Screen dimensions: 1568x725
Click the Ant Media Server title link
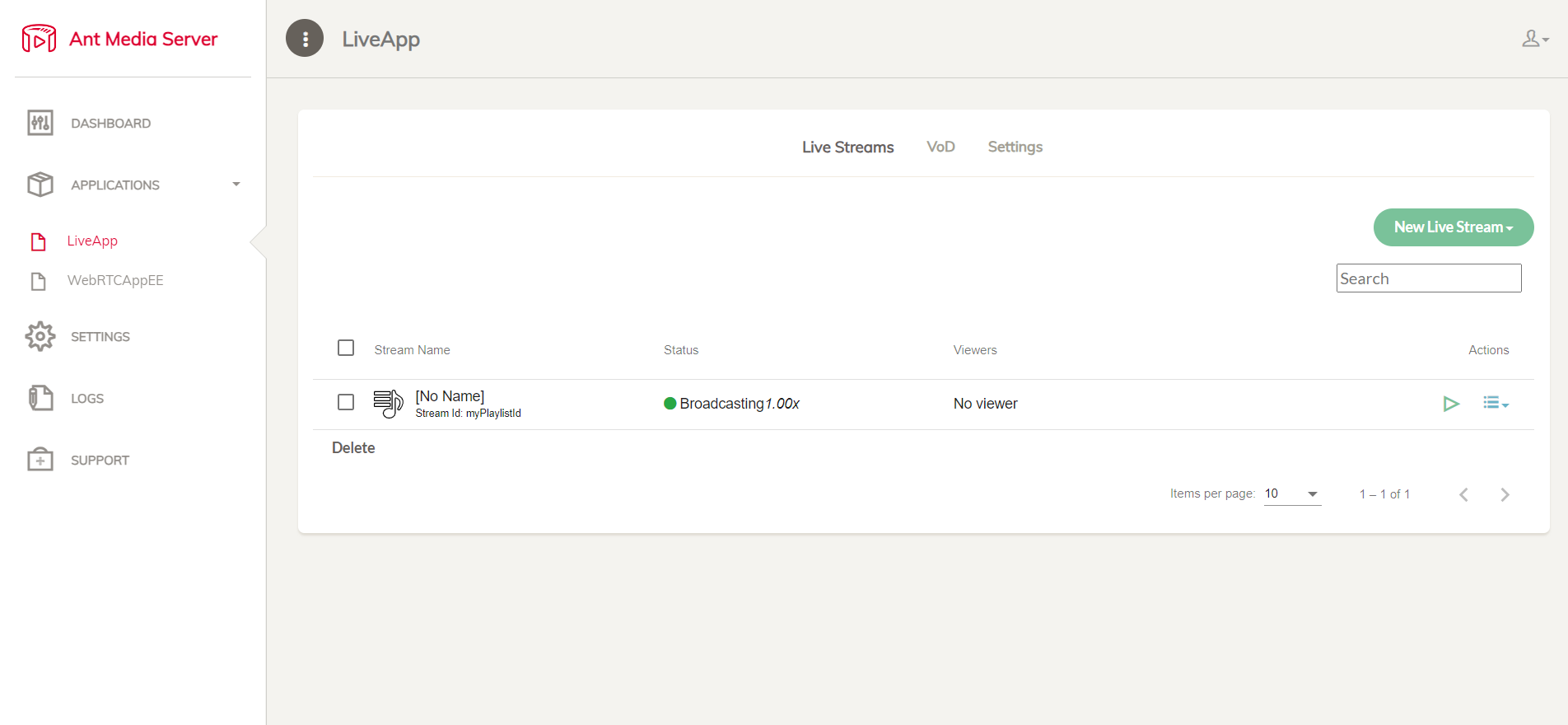click(x=143, y=39)
